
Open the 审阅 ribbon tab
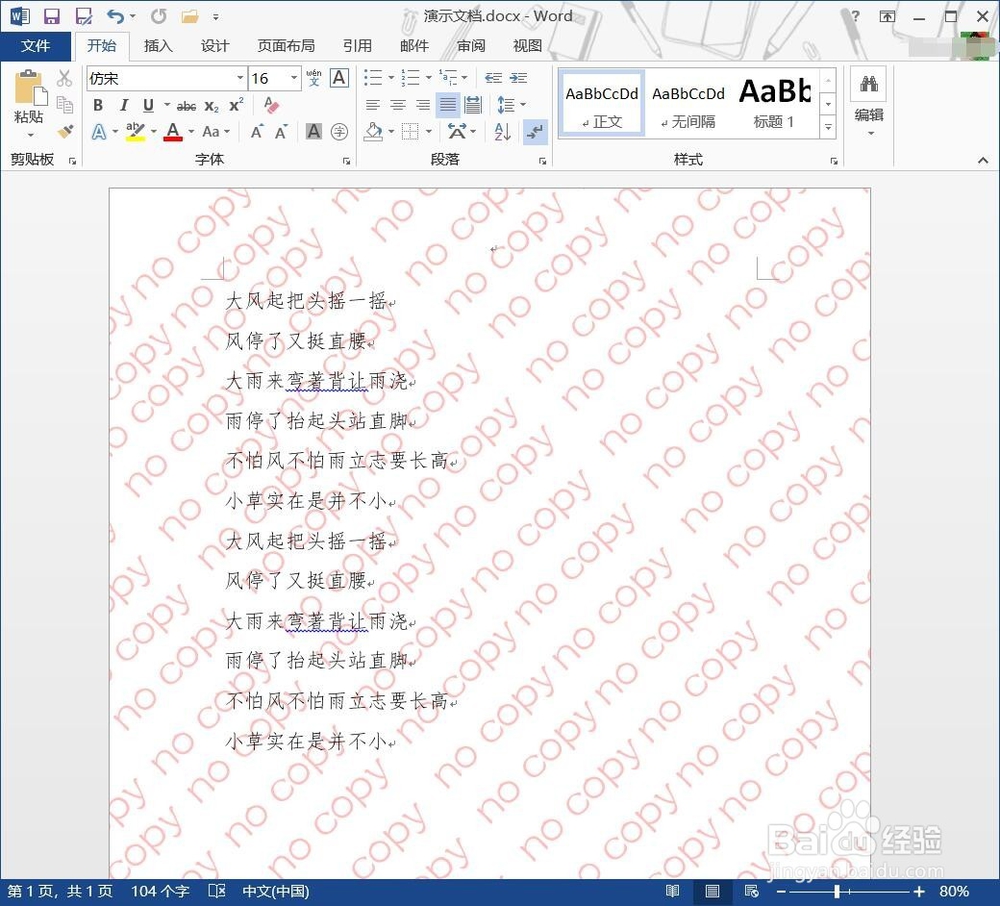point(470,46)
